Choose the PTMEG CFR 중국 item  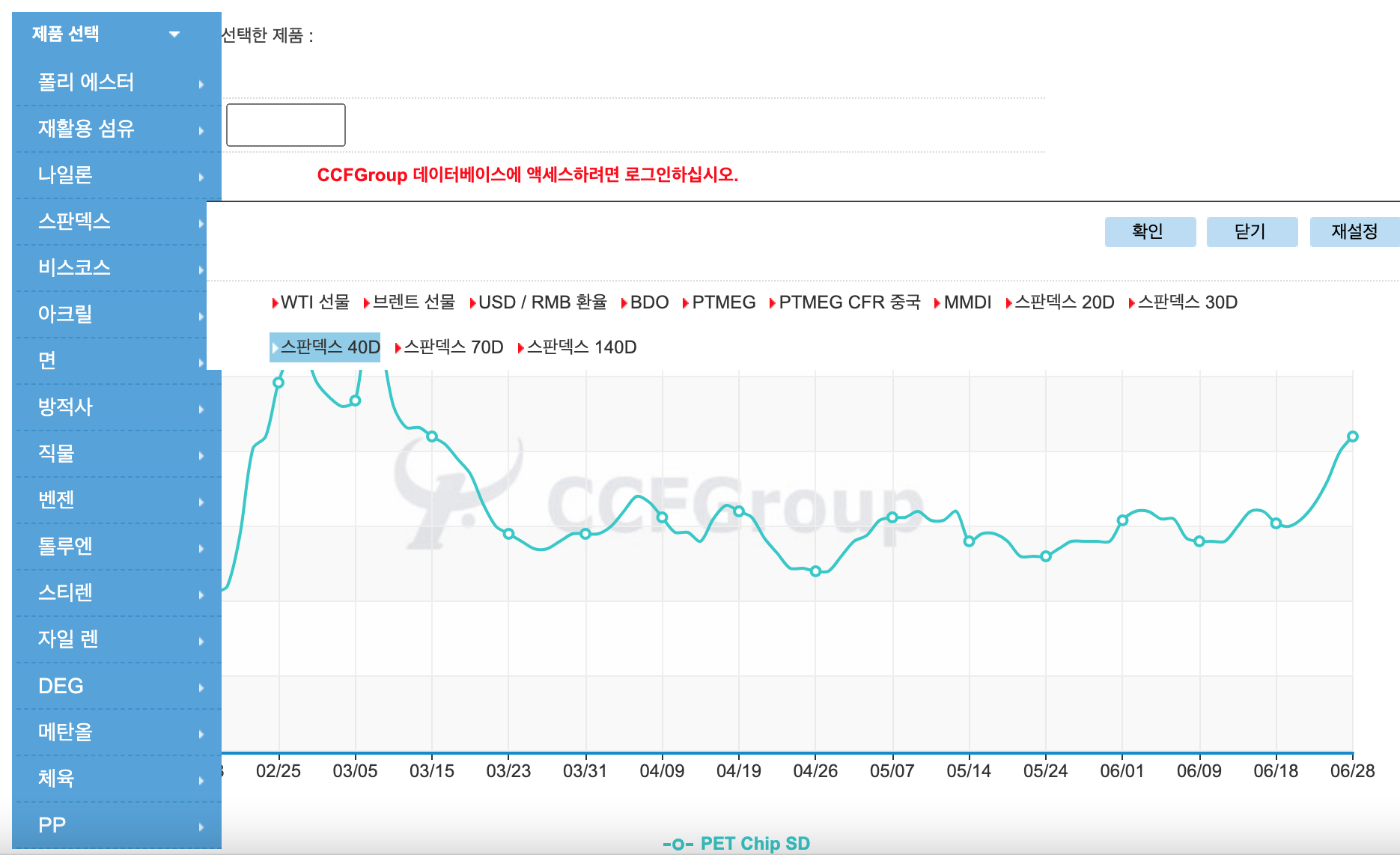coord(845,302)
